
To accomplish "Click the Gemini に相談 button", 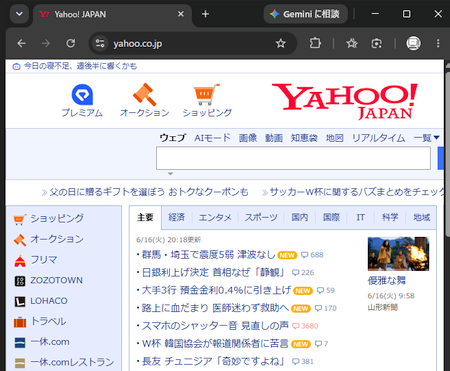I will [x=306, y=14].
